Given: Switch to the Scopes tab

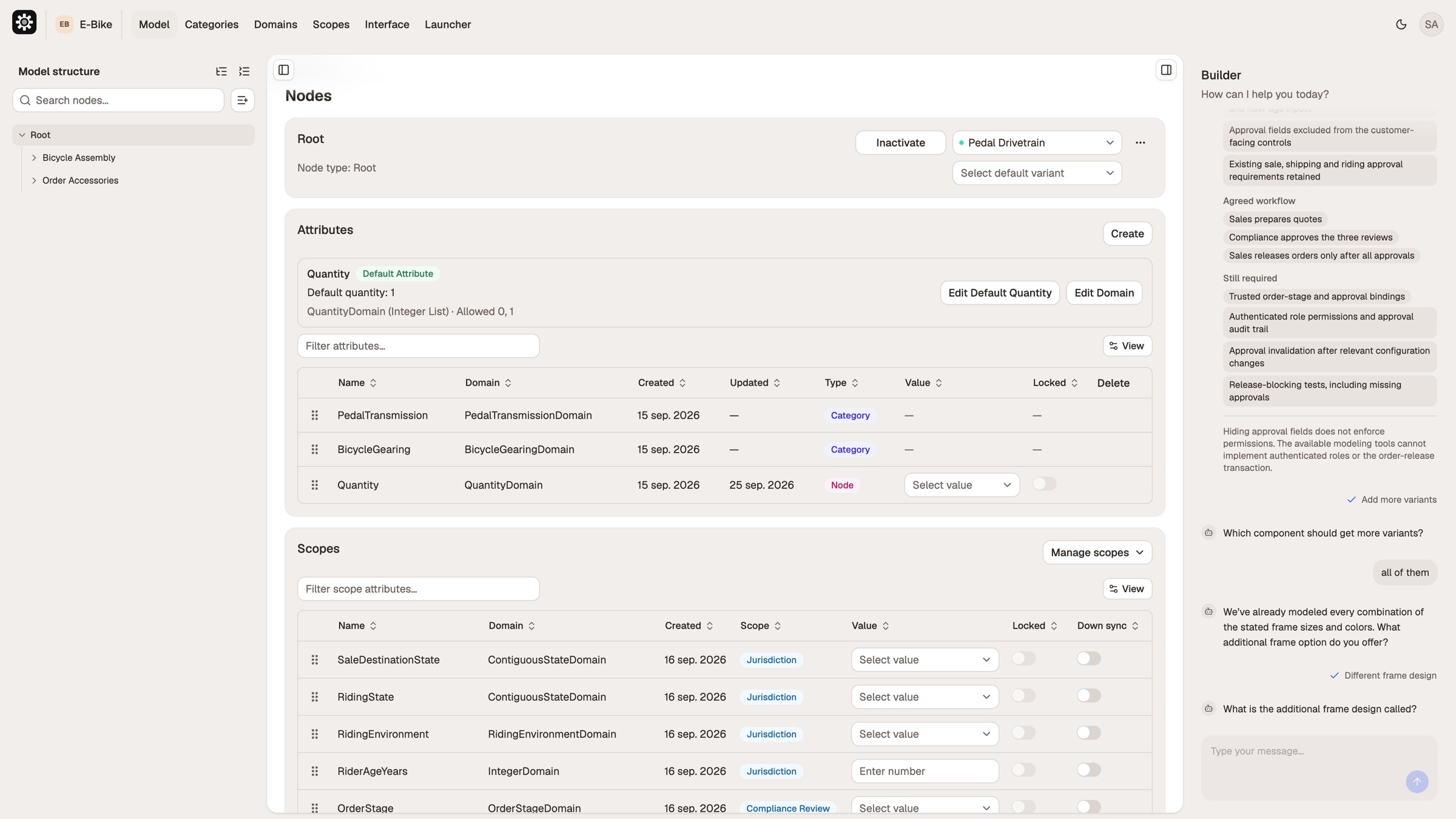Looking at the screenshot, I should [x=331, y=24].
